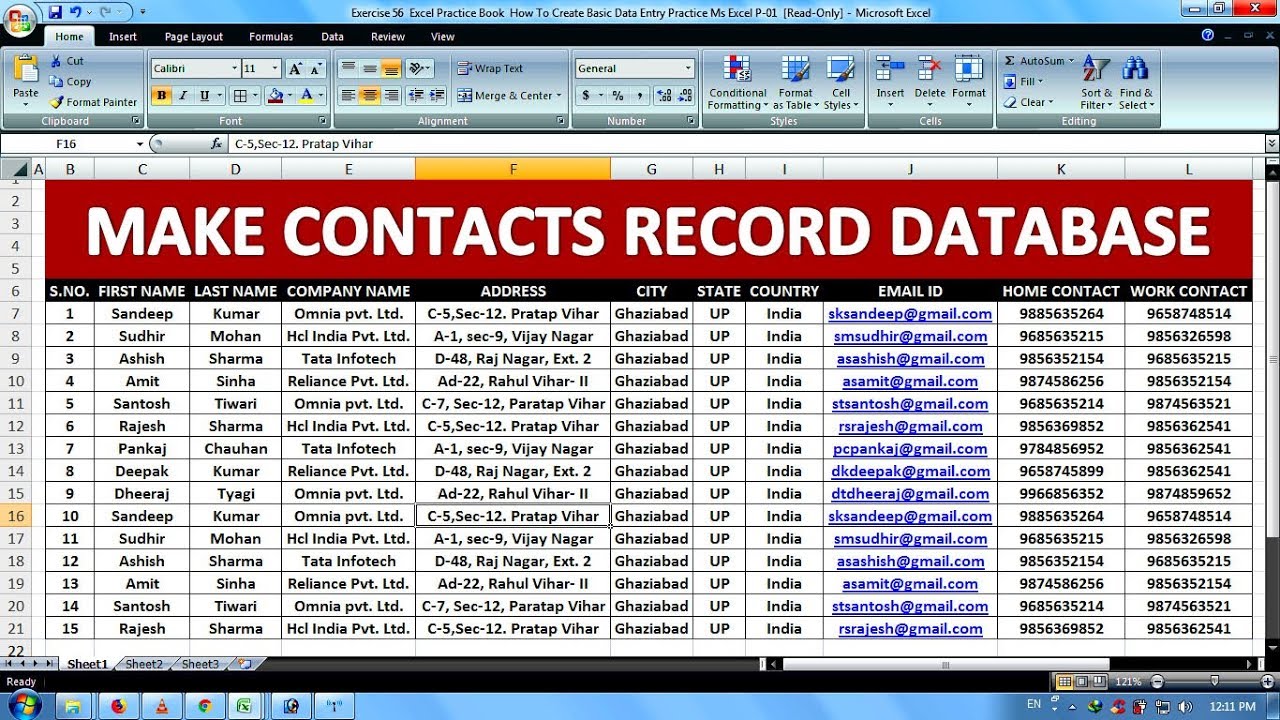Copy the selection
Image resolution: width=1280 pixels, height=720 pixels.
pos(70,82)
